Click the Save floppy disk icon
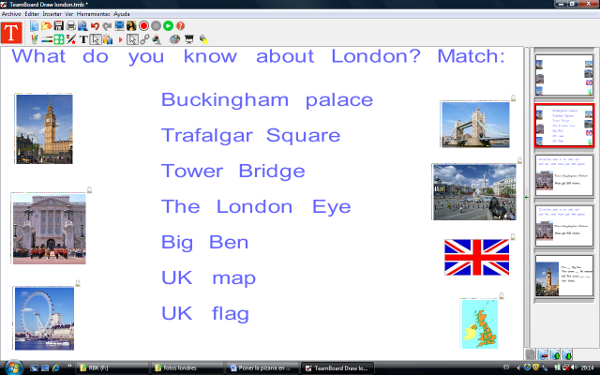 [59, 26]
